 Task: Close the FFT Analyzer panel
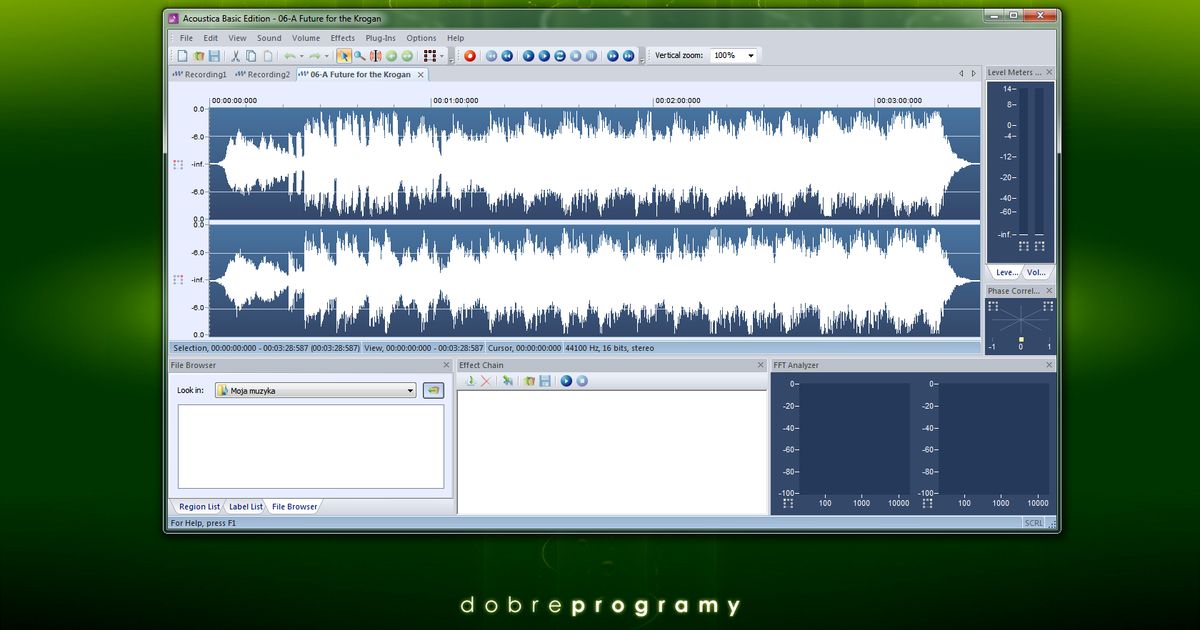pyautogui.click(x=1049, y=365)
